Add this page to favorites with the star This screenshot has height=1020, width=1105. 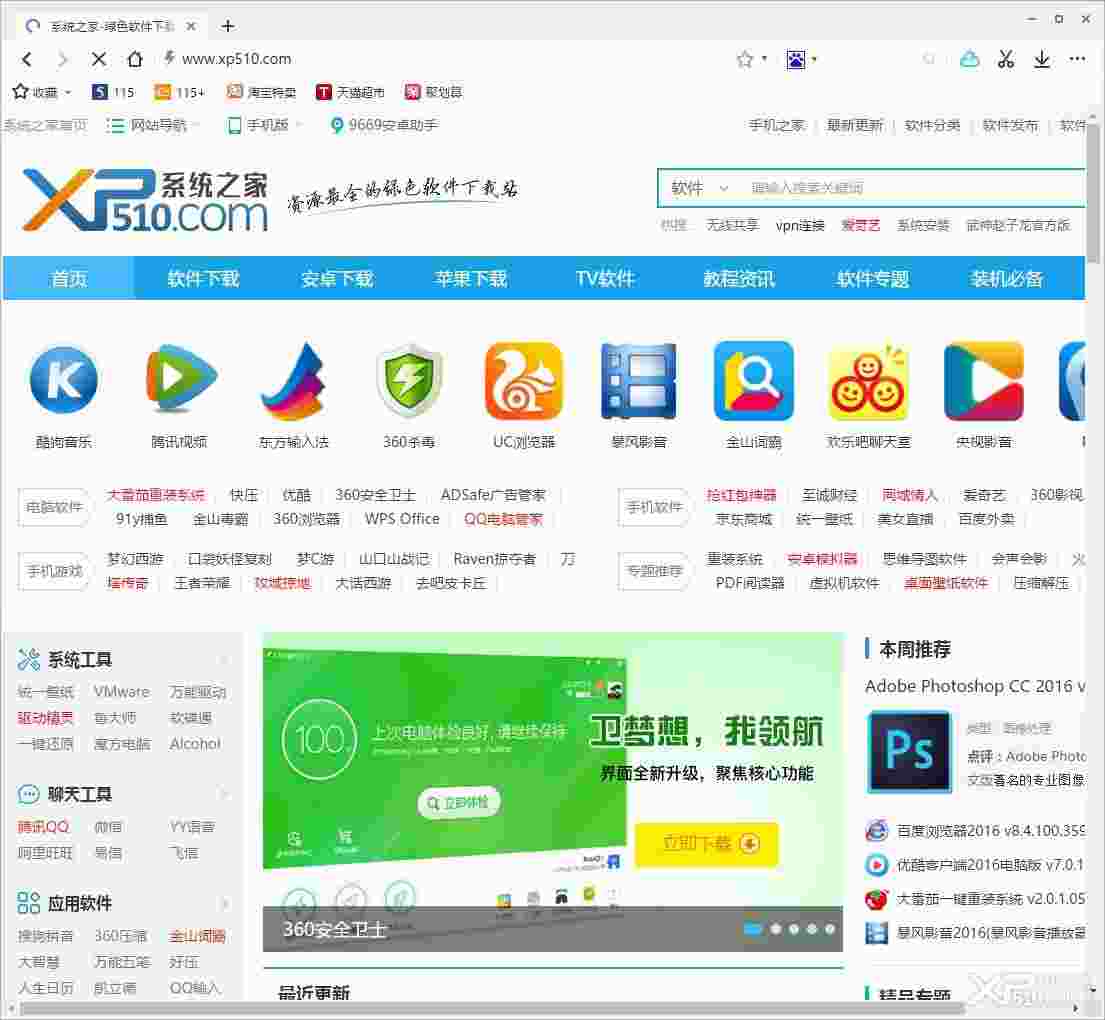(744, 59)
